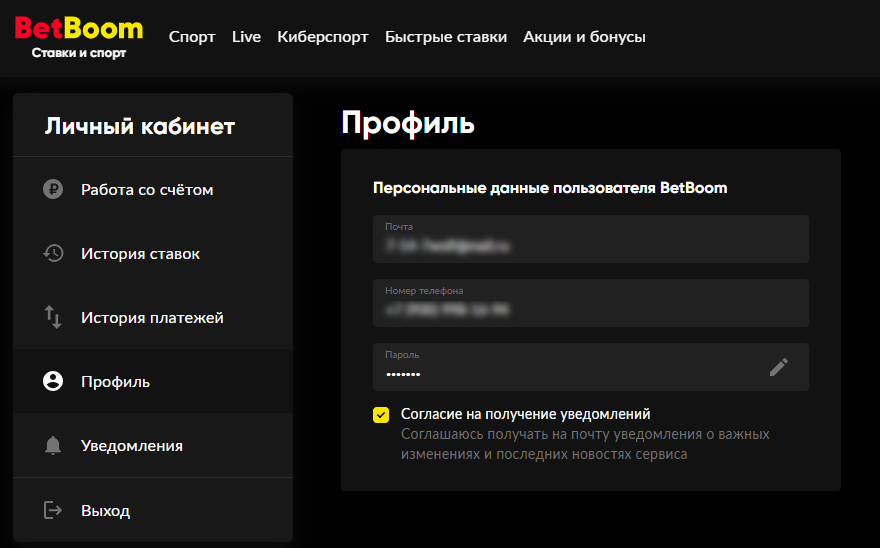Open Акции и бонусы

584,36
